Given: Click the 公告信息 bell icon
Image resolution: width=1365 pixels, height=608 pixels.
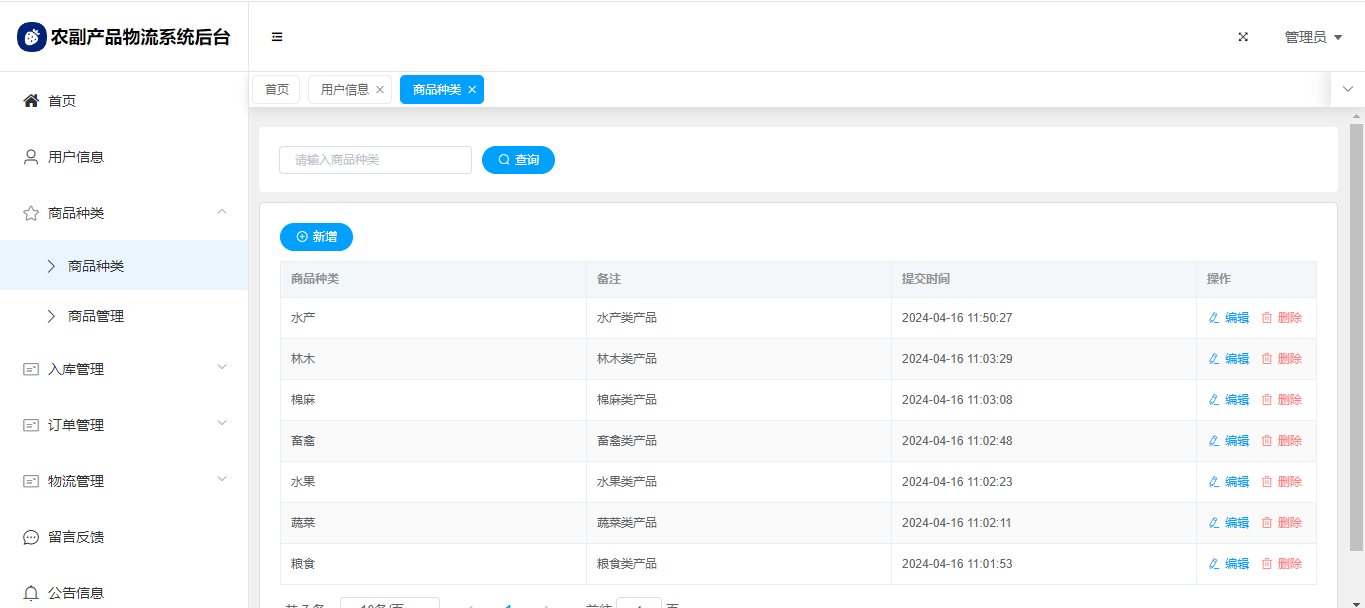Looking at the screenshot, I should point(31,593).
